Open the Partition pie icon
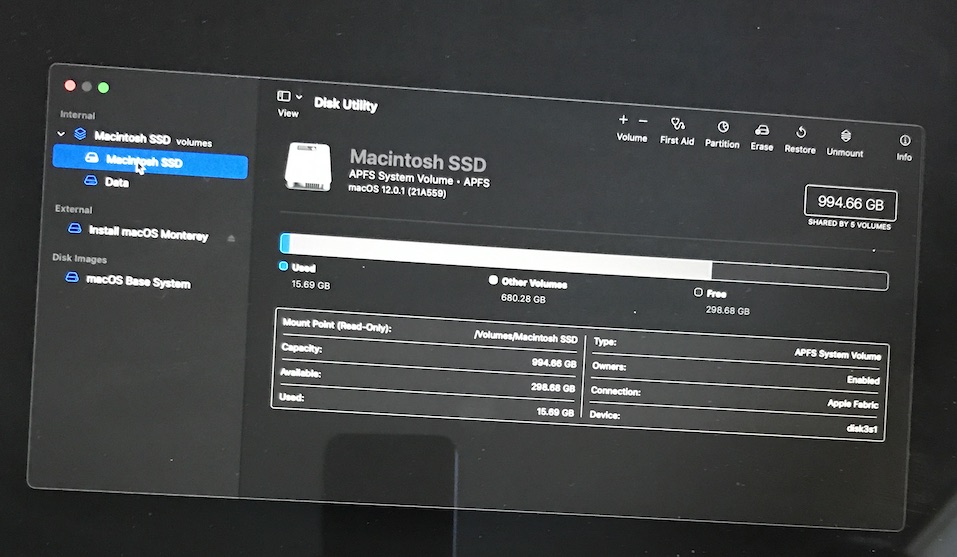Image resolution: width=957 pixels, height=557 pixels. (723, 127)
